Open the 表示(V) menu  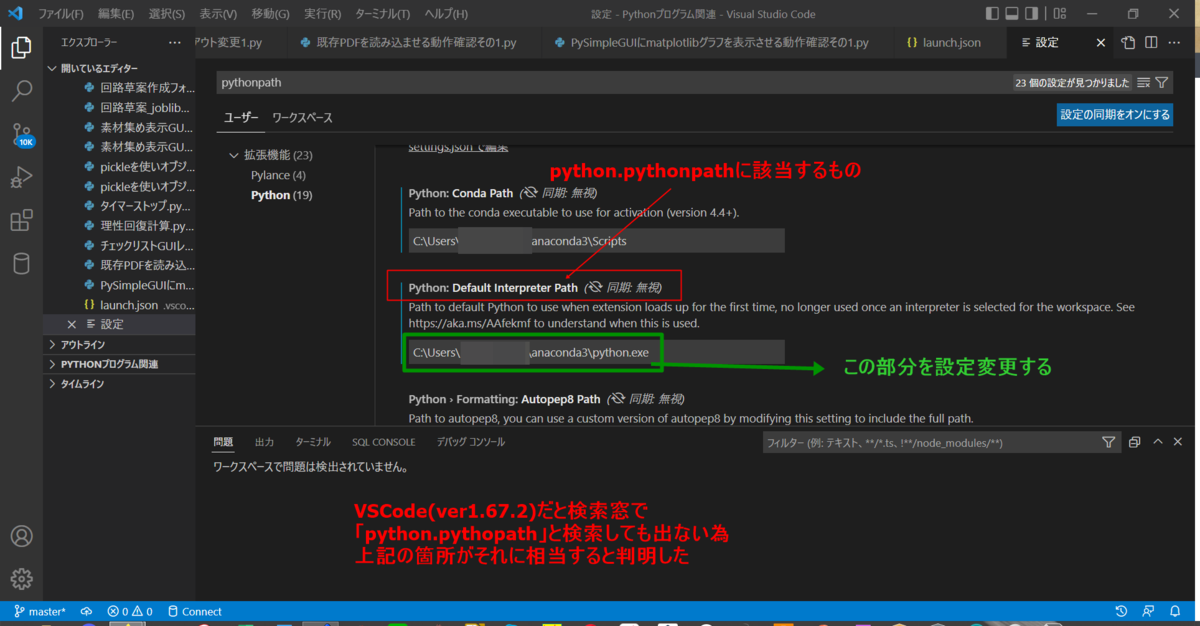218,14
